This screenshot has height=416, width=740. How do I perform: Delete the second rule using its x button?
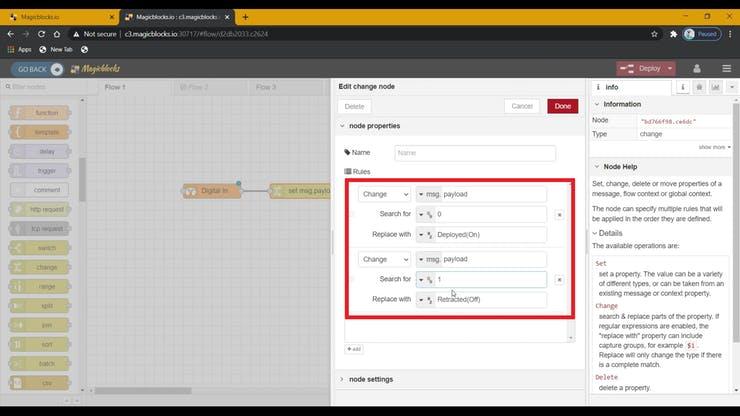pyautogui.click(x=559, y=280)
